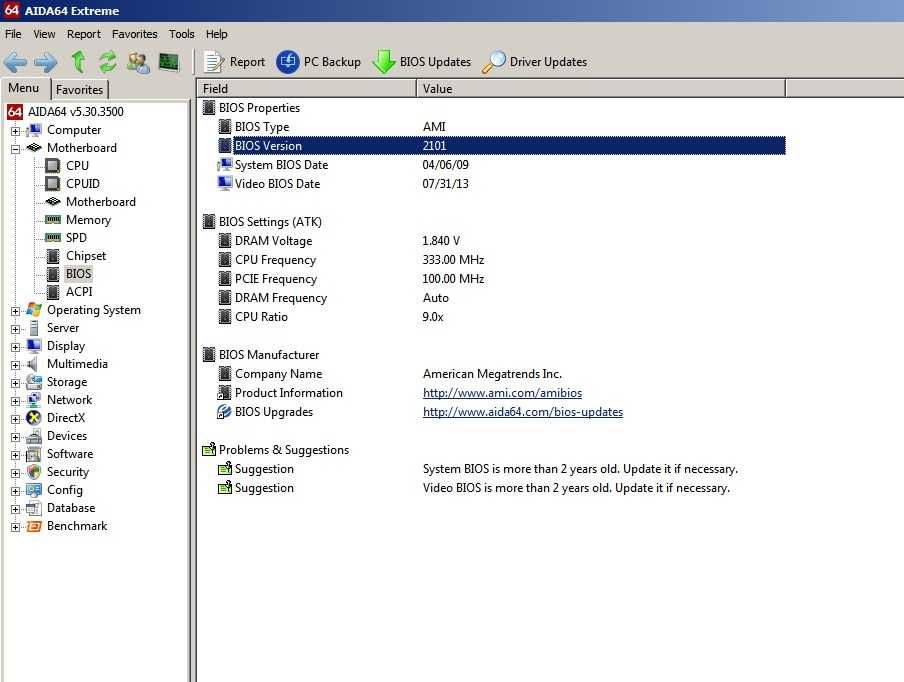Expand the Storage tree node

pyautogui.click(x=16, y=383)
